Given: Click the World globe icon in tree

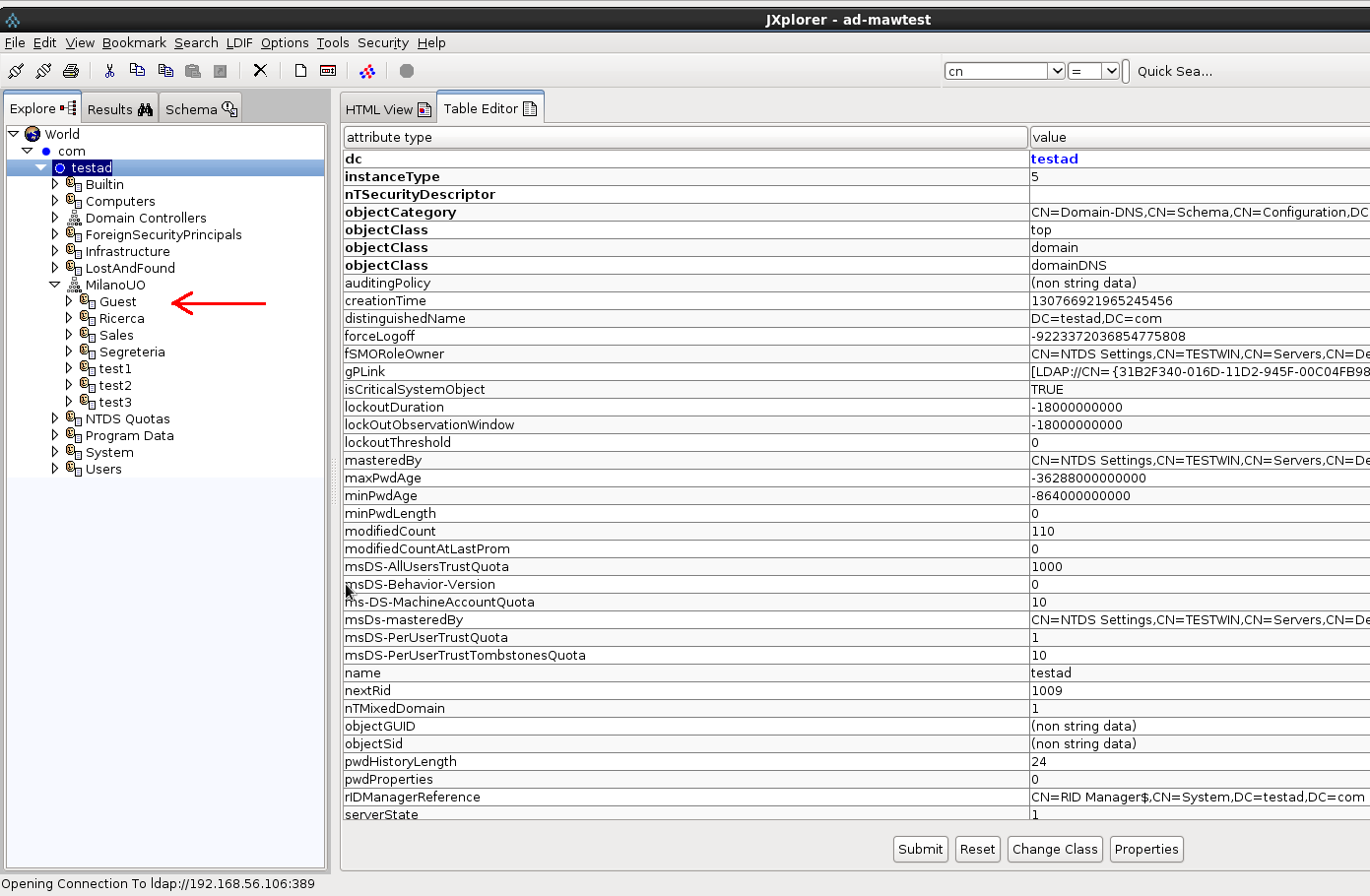Looking at the screenshot, I should click(x=33, y=134).
